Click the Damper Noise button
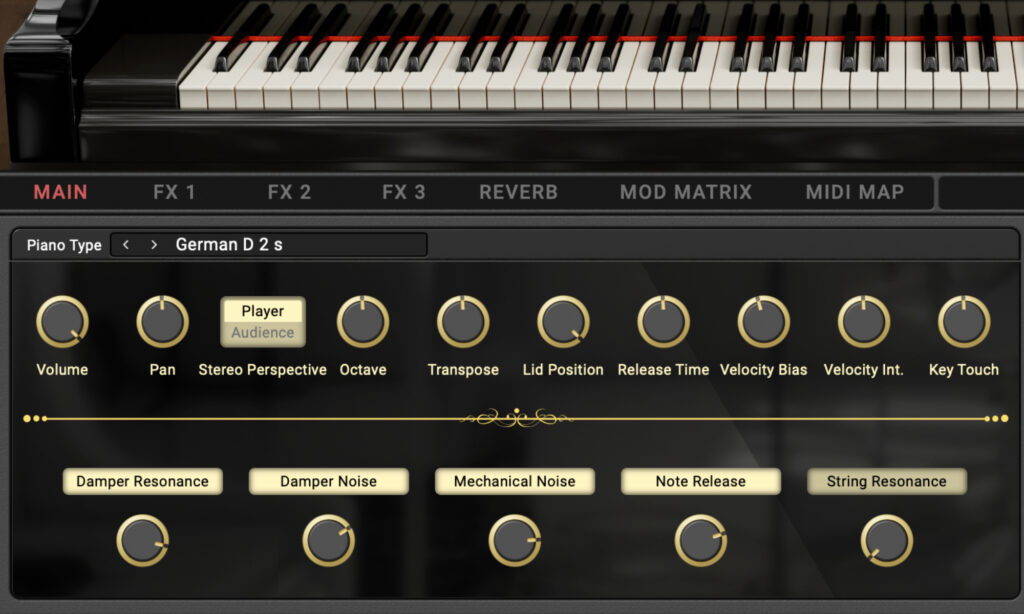1024x614 pixels. pyautogui.click(x=328, y=481)
